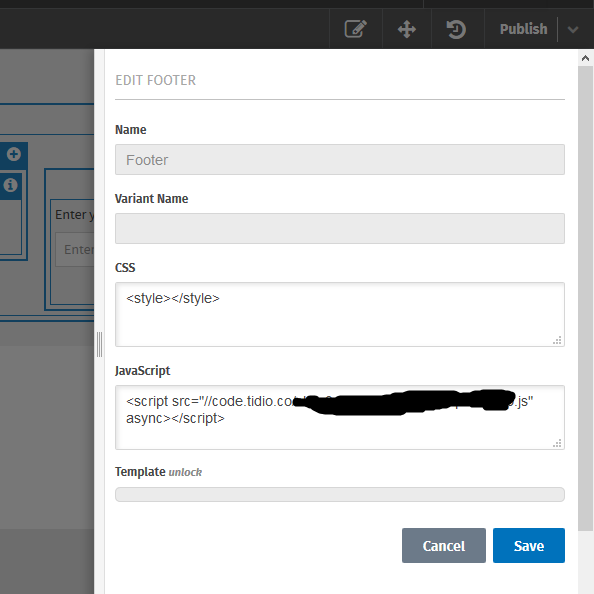Click the Template unlock link
Image resolution: width=594 pixels, height=594 pixels.
(x=185, y=472)
